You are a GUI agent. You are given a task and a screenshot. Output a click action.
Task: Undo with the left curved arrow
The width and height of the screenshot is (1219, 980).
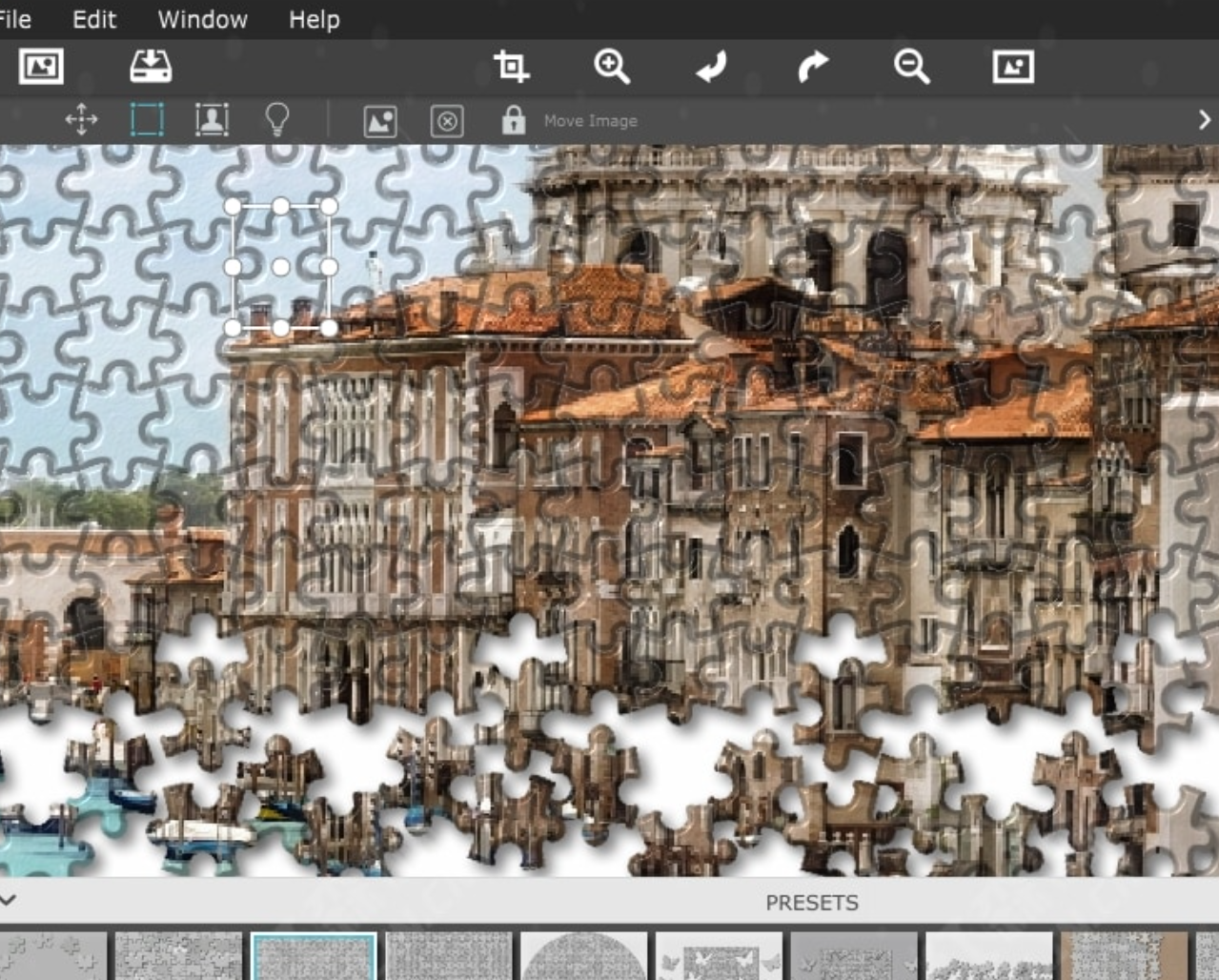coord(712,67)
